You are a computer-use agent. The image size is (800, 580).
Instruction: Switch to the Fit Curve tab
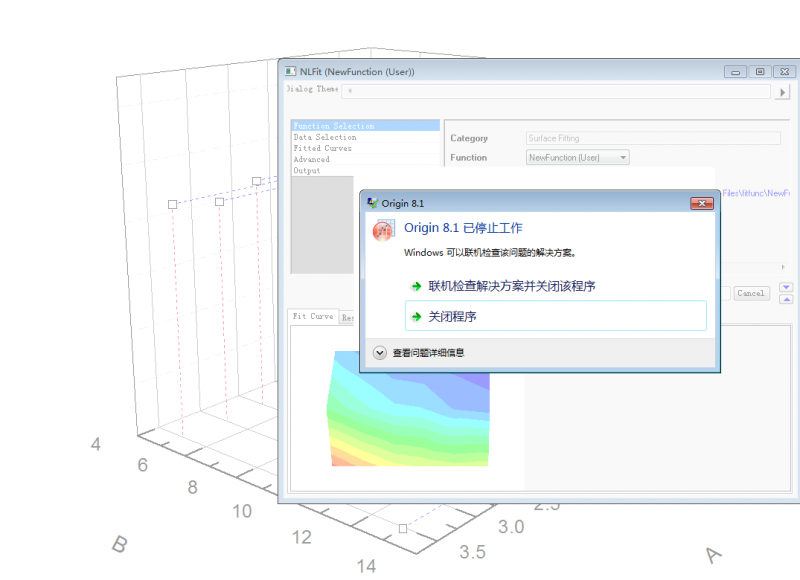(313, 316)
